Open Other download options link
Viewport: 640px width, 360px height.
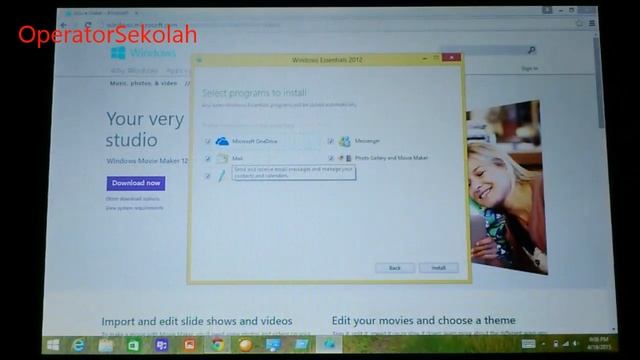coord(133,199)
